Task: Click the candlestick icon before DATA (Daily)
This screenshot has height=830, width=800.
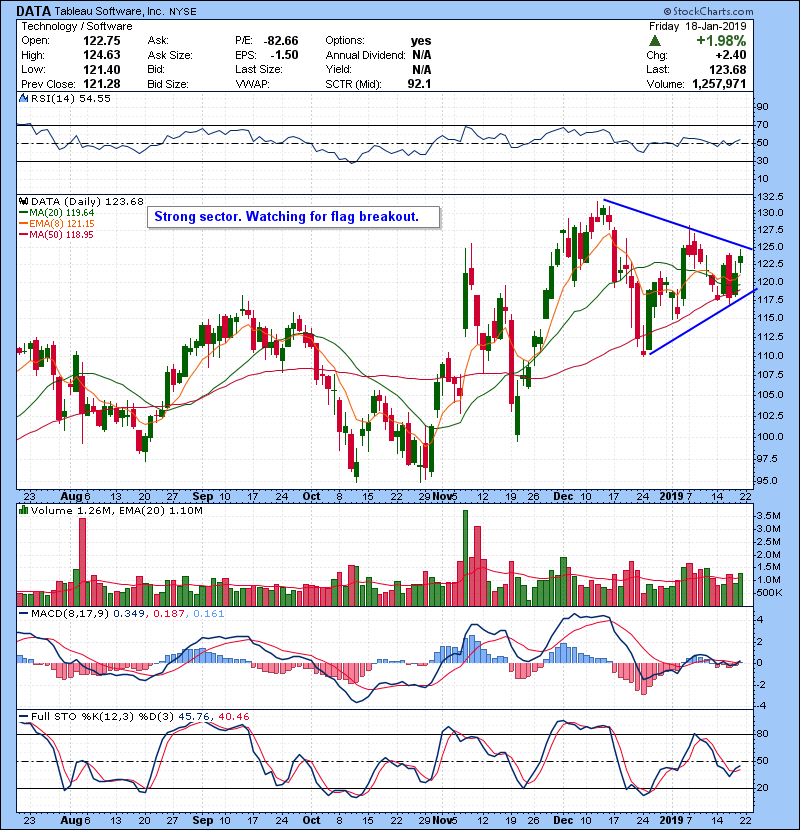Action: click(23, 201)
